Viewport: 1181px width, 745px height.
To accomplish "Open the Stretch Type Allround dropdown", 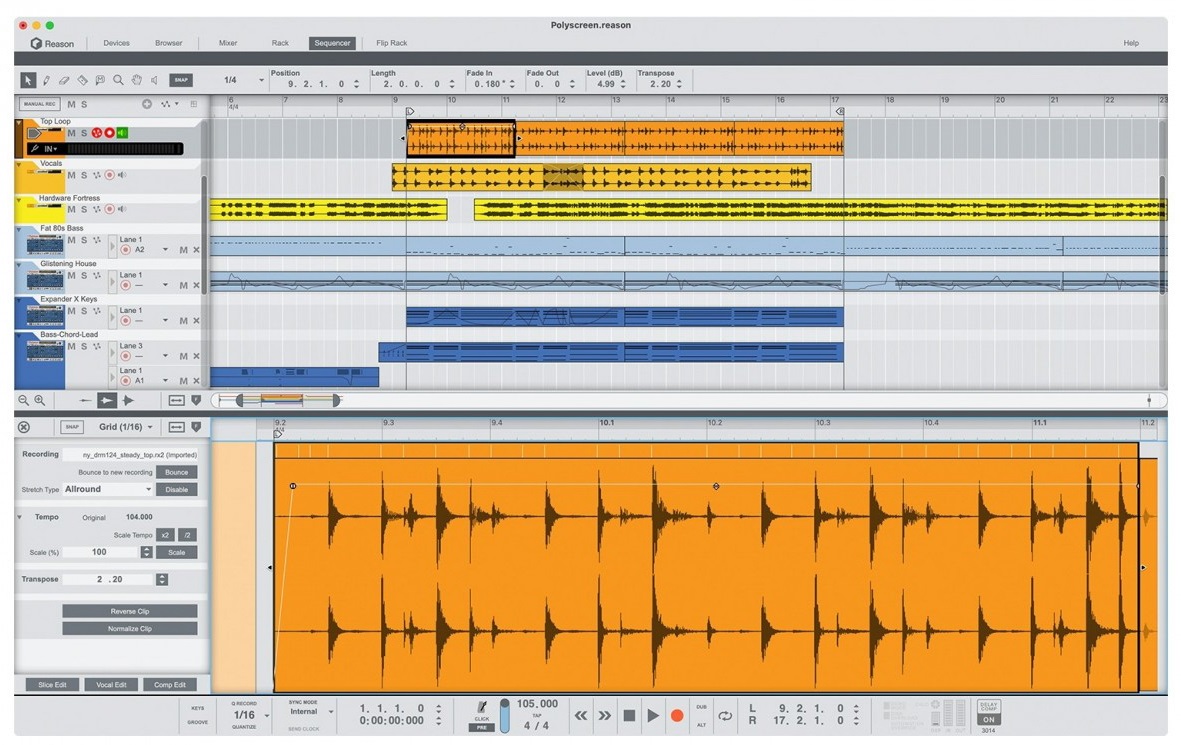I will click(x=108, y=490).
